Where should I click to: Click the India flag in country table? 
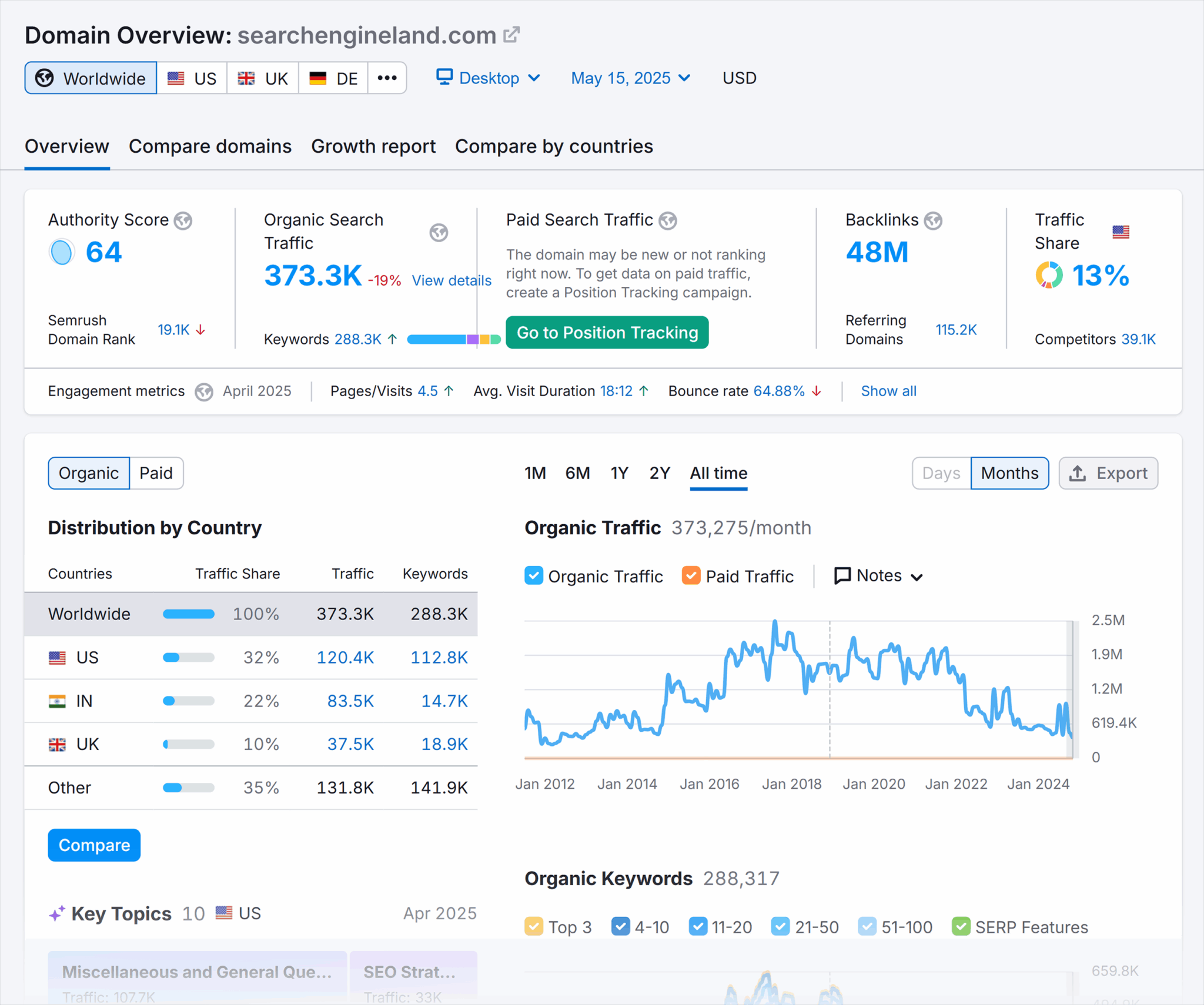(x=57, y=701)
